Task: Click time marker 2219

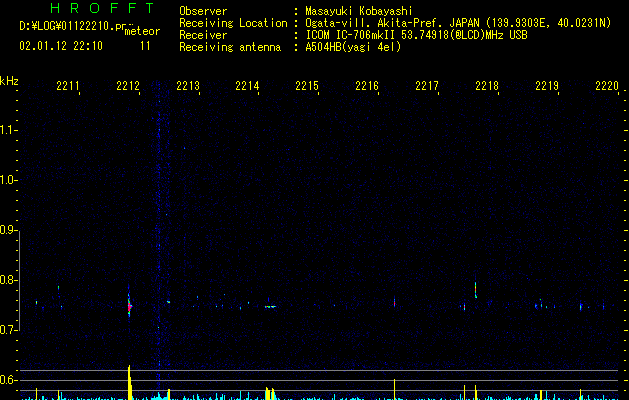Action: (x=547, y=86)
